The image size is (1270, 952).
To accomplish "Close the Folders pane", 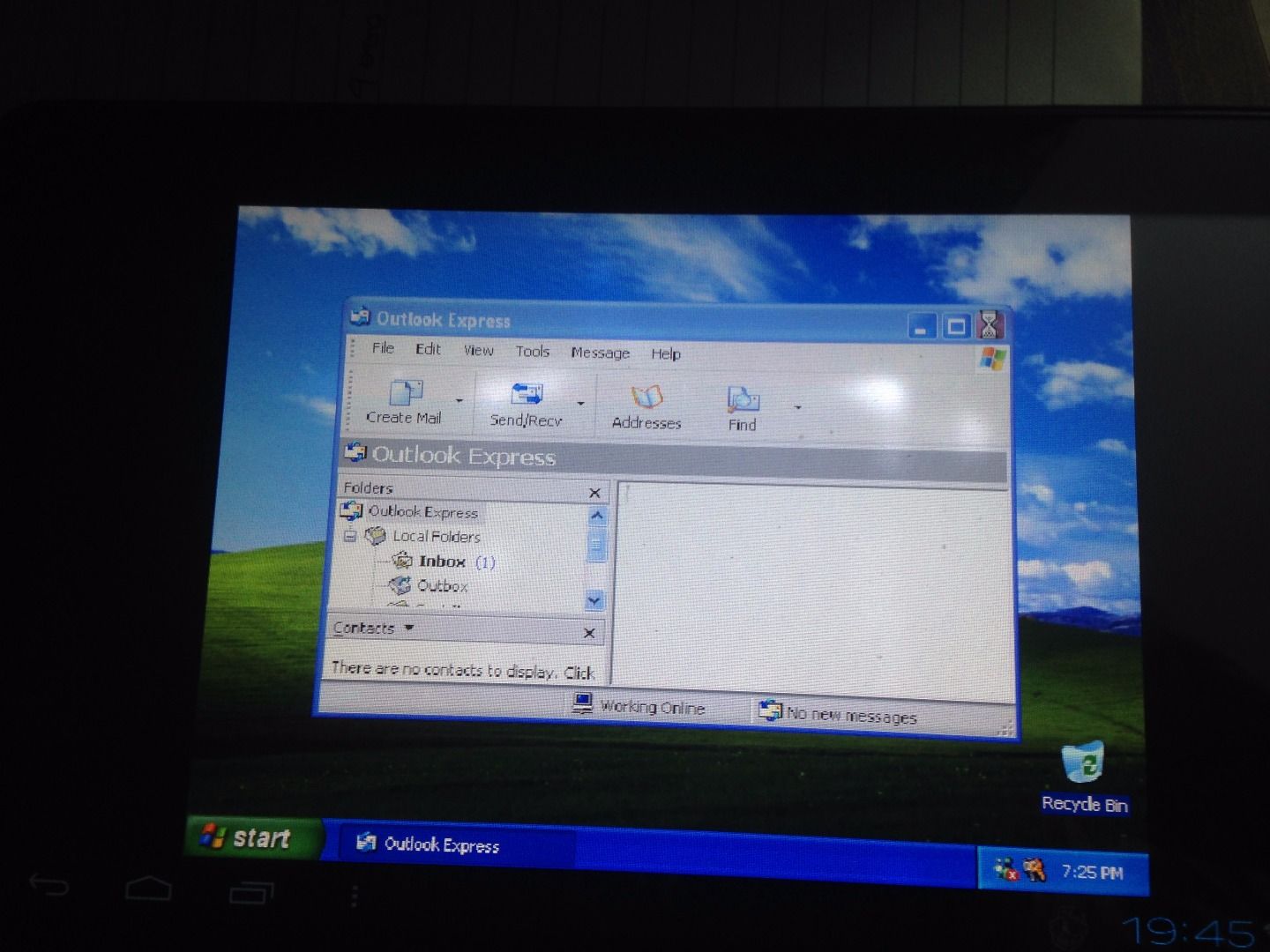I will click(594, 492).
